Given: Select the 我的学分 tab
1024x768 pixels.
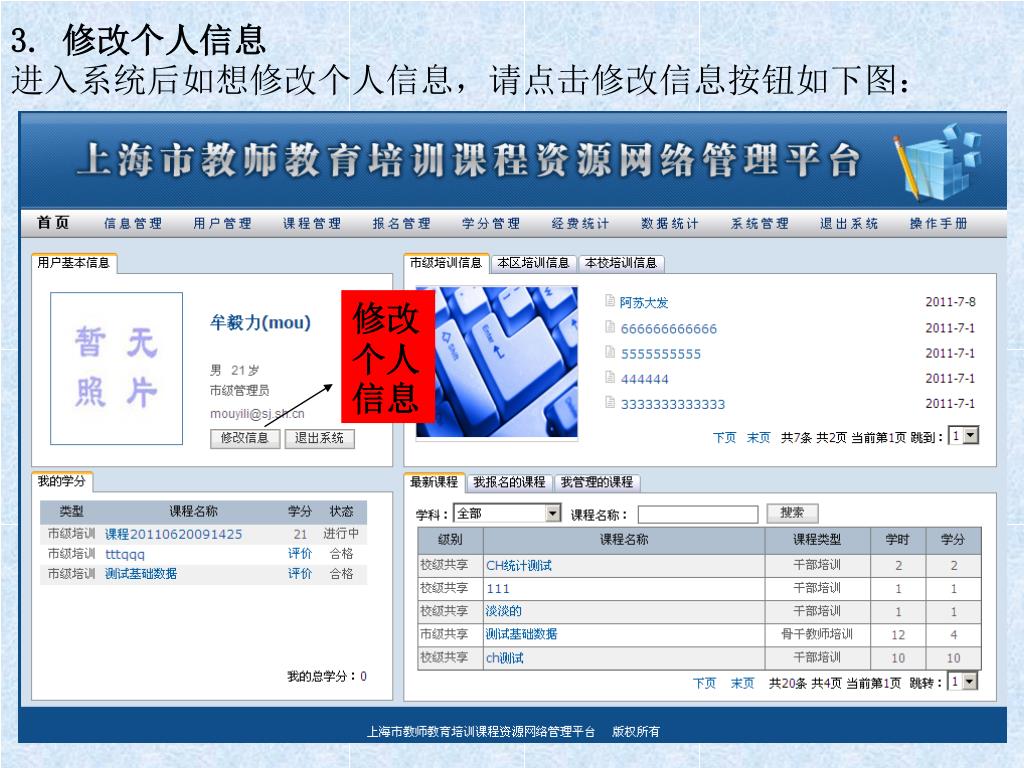Looking at the screenshot, I should click(62, 481).
